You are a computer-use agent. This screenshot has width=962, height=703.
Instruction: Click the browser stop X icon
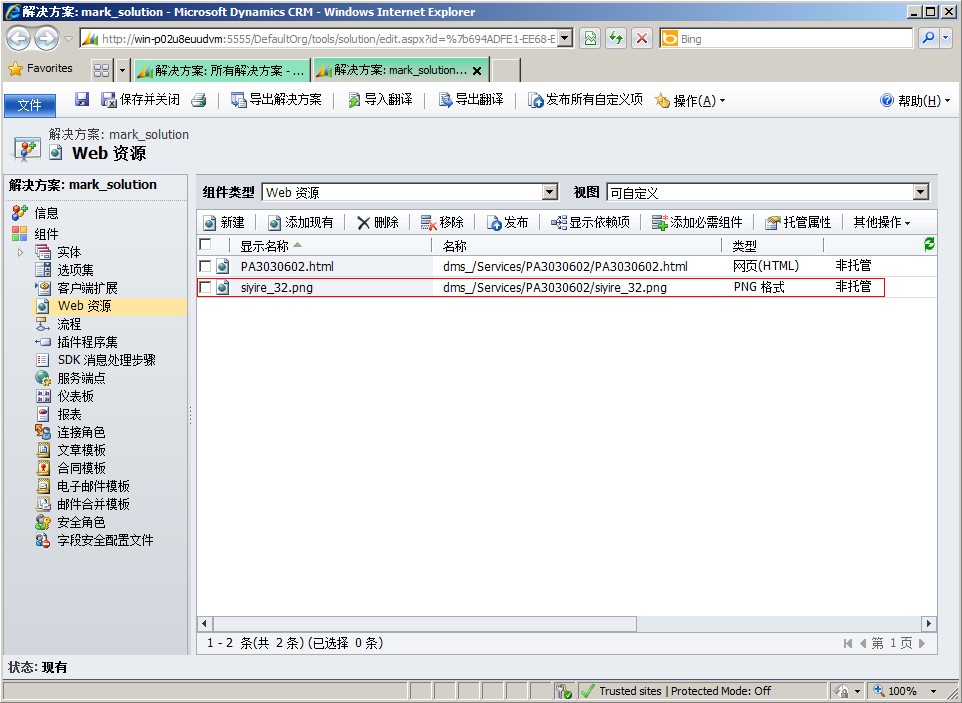tap(642, 39)
